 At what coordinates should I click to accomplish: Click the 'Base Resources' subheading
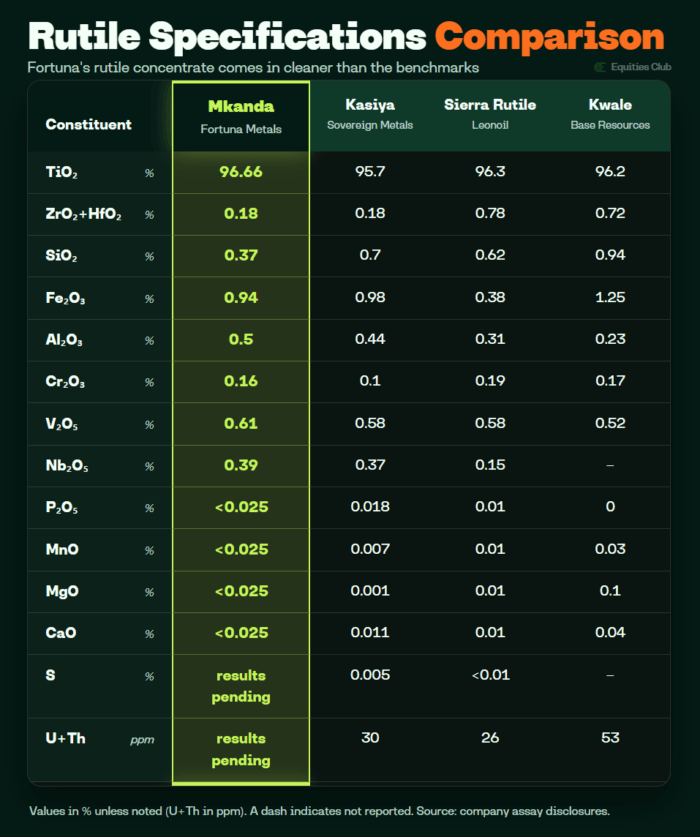[610, 125]
